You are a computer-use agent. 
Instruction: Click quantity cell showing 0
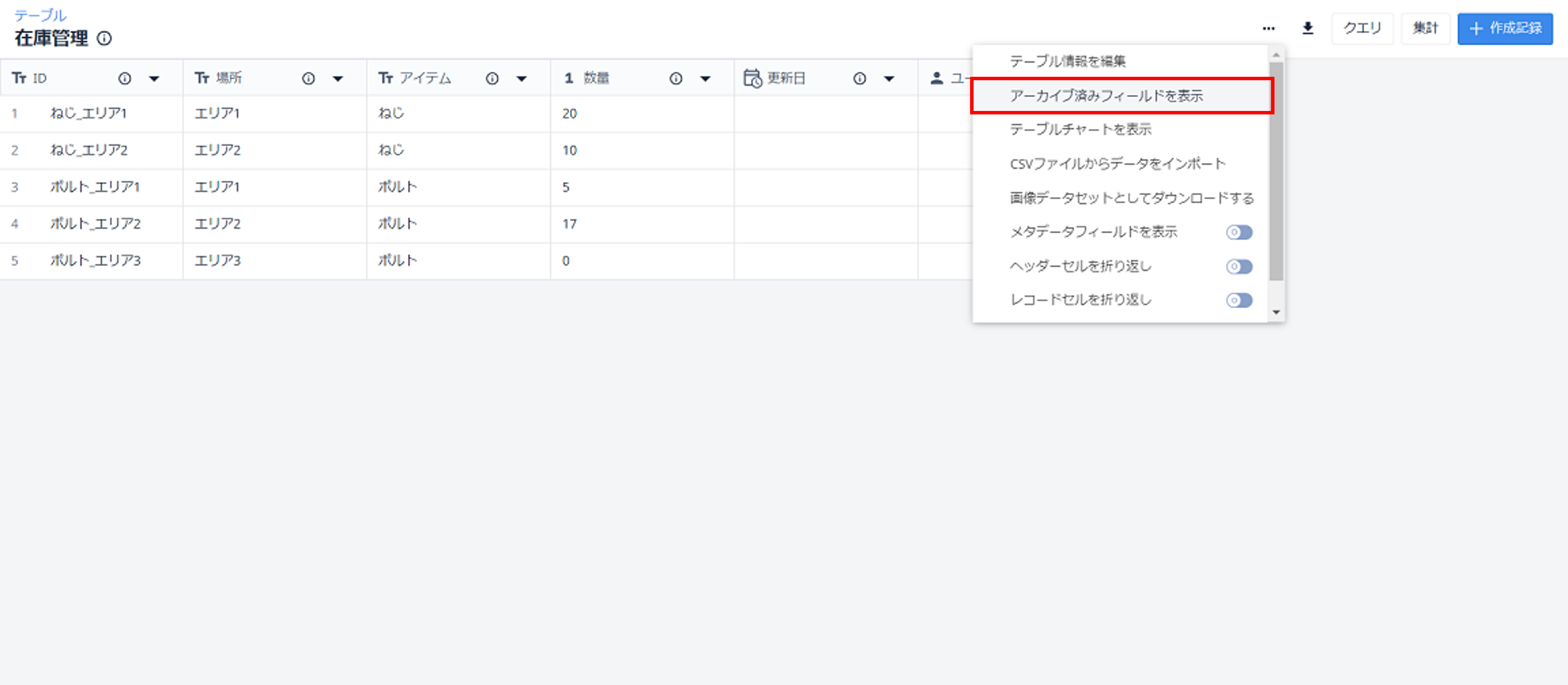click(x=642, y=261)
